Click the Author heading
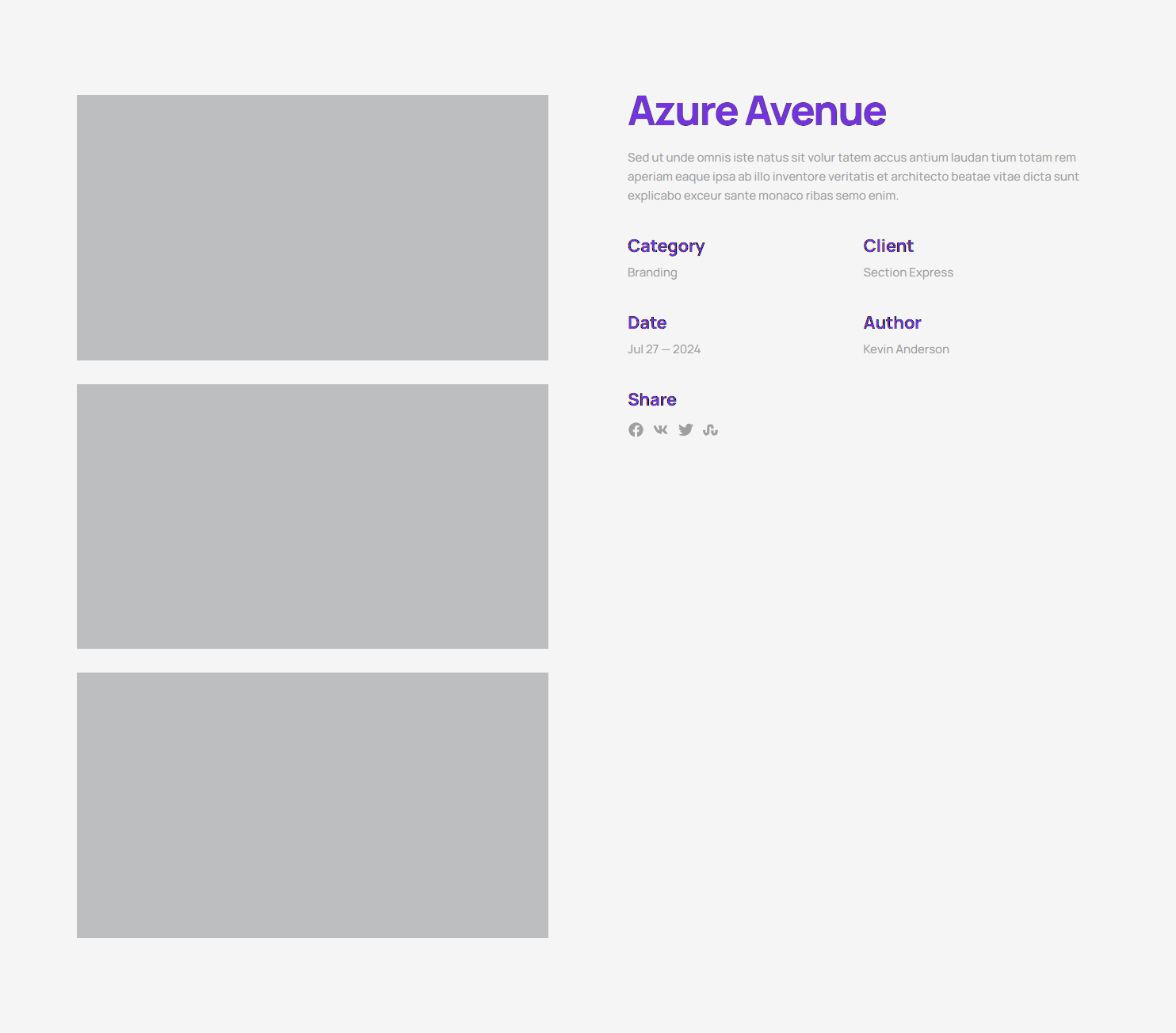The height and width of the screenshot is (1033, 1176). click(892, 323)
